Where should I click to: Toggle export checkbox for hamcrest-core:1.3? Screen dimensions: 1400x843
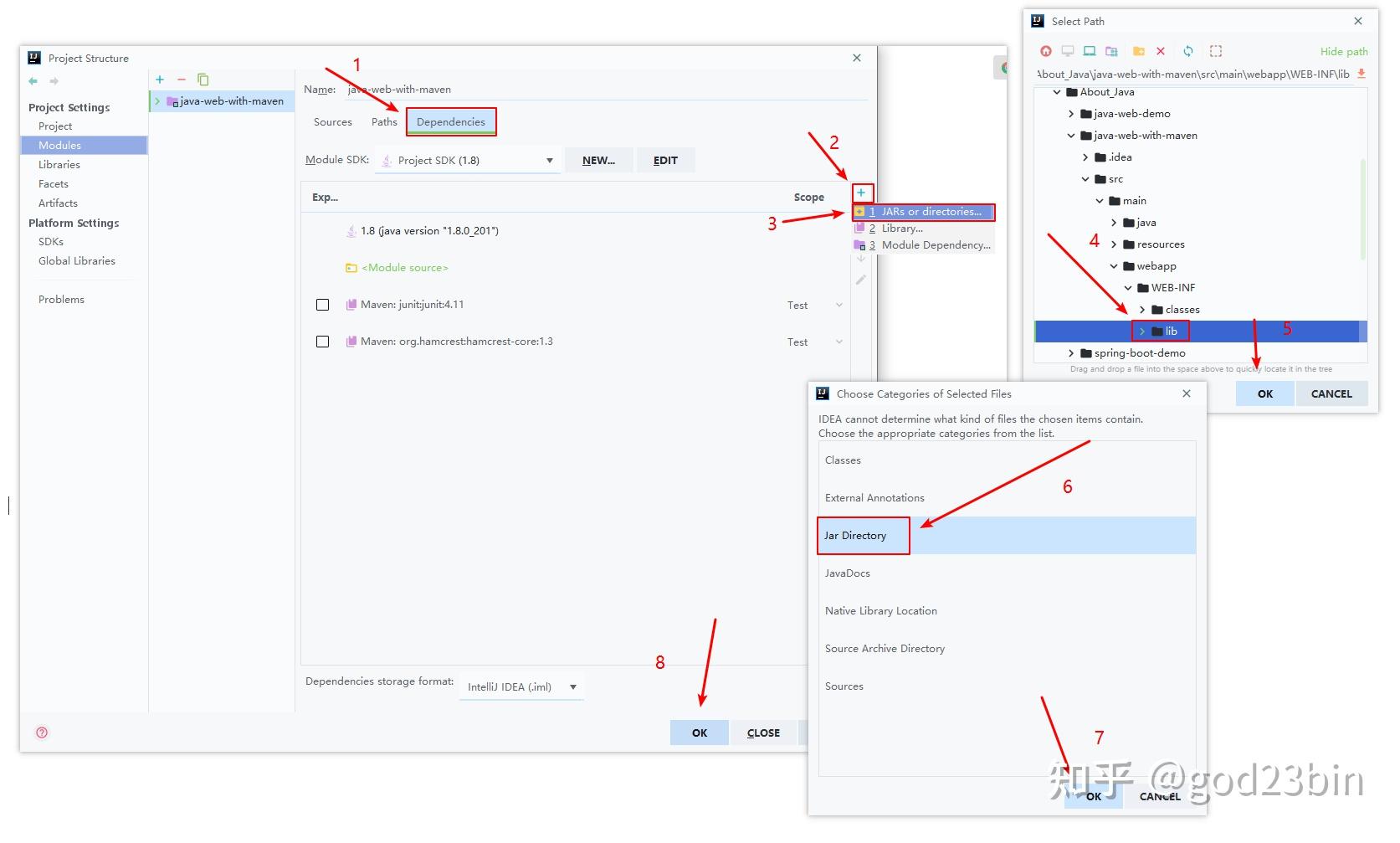322,342
